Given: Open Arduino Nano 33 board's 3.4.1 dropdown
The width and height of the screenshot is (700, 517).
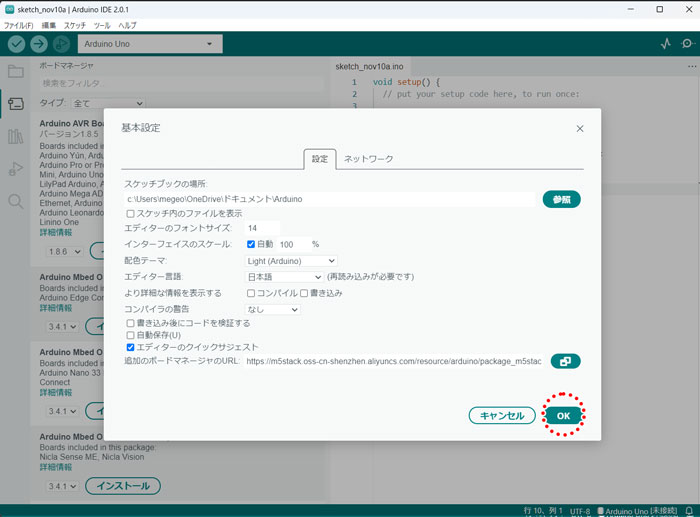Looking at the screenshot, I should pyautogui.click(x=63, y=411).
